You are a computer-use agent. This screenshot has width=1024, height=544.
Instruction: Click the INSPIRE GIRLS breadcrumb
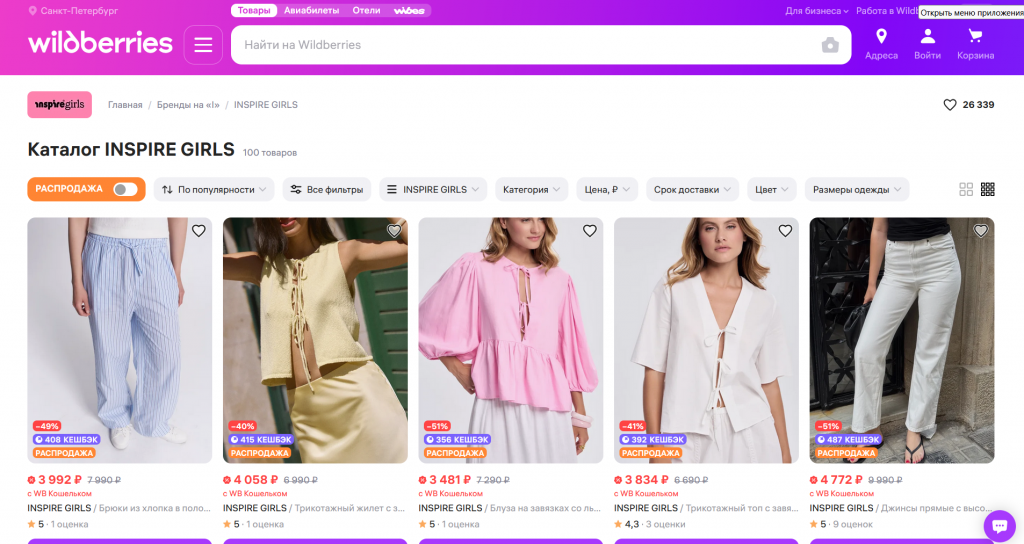point(266,104)
